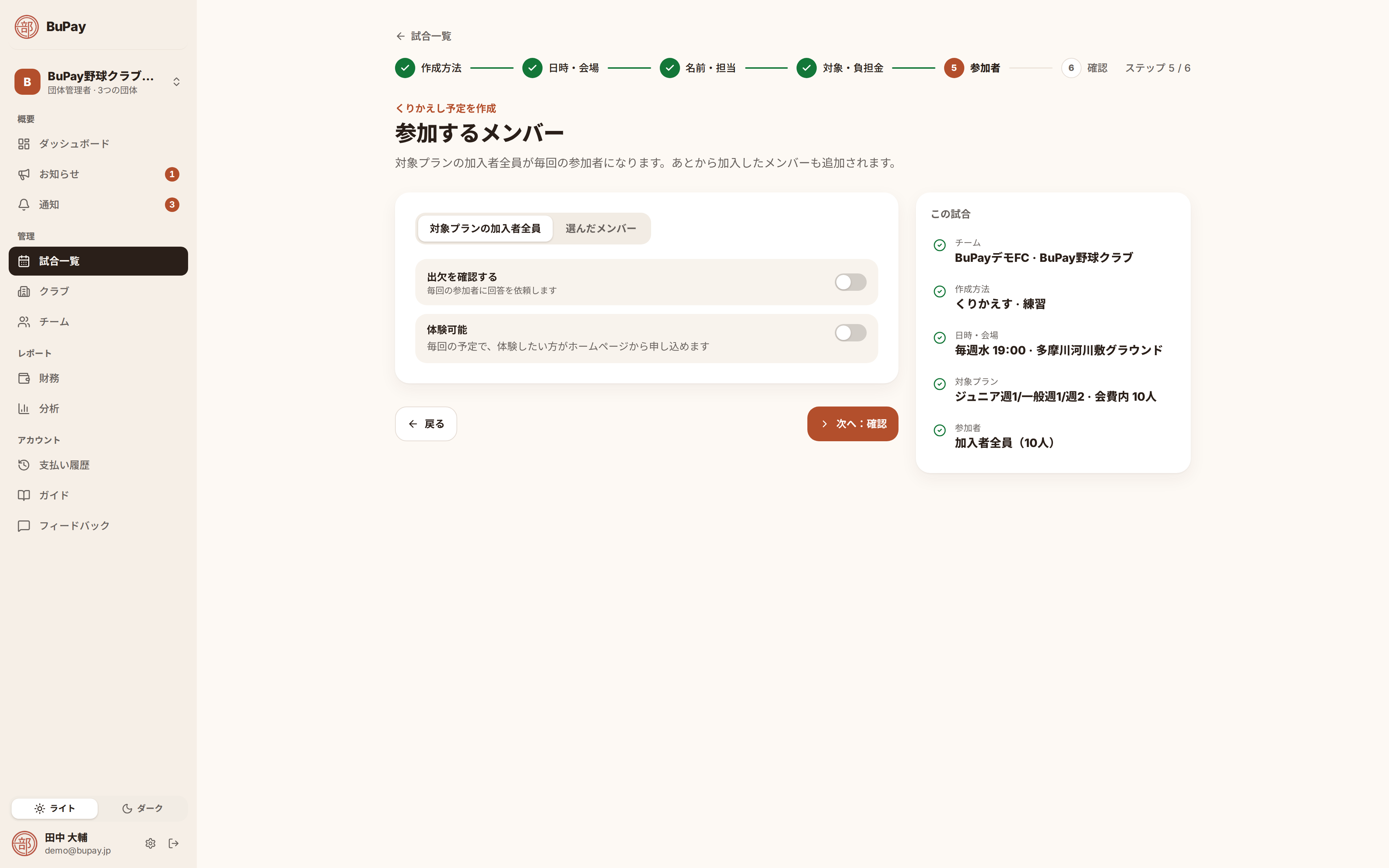Open 通知 bell icon
Image resolution: width=1389 pixels, height=868 pixels.
point(24,204)
